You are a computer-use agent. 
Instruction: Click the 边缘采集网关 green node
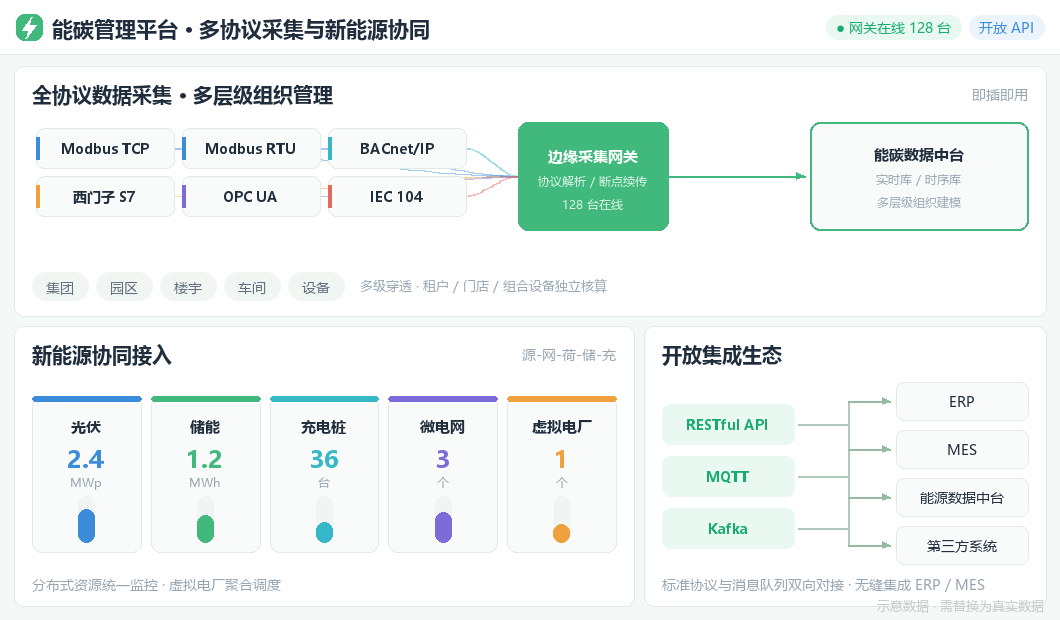point(593,176)
